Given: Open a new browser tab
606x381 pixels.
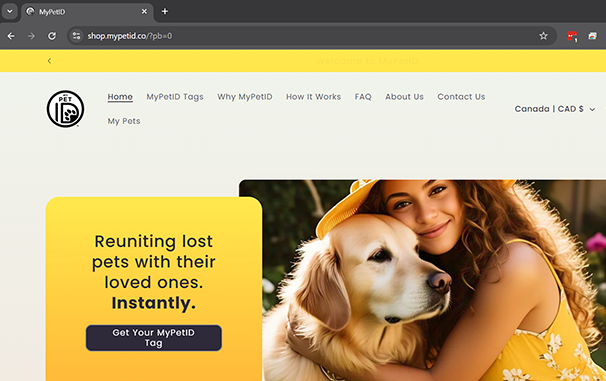Looking at the screenshot, I should (x=165, y=12).
